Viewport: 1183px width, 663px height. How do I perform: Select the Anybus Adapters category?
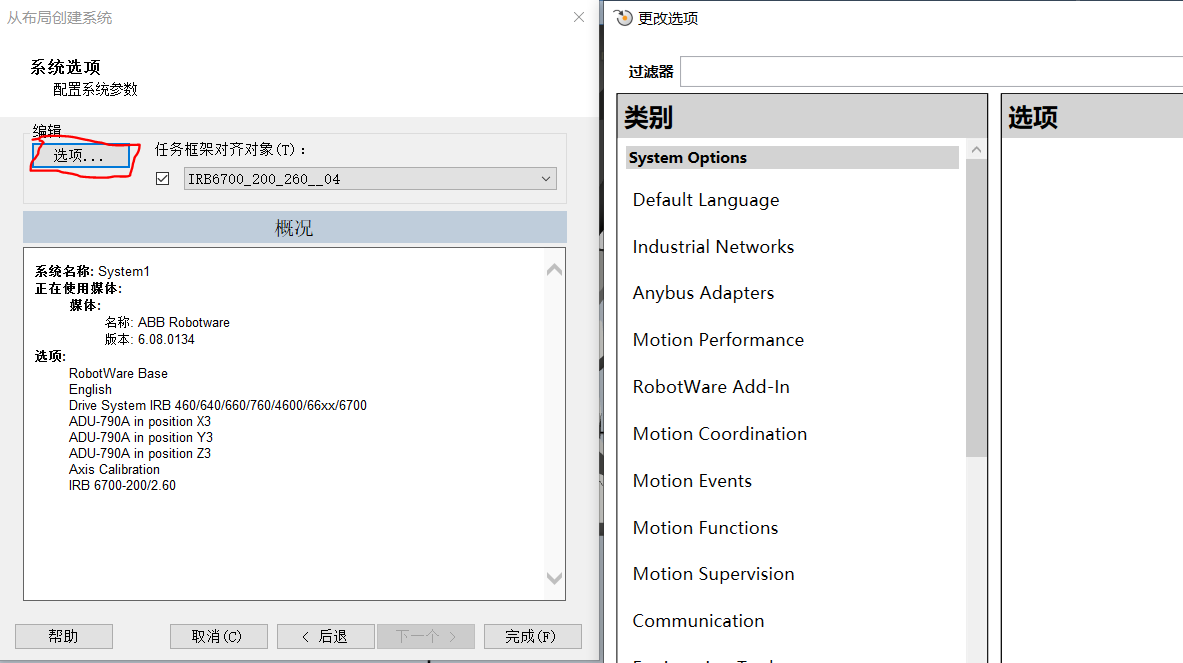click(703, 293)
